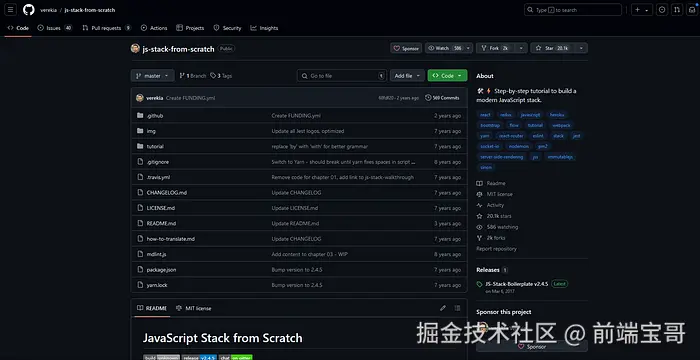Click the react topic tag
The height and width of the screenshot is (360, 700).
coord(485,115)
